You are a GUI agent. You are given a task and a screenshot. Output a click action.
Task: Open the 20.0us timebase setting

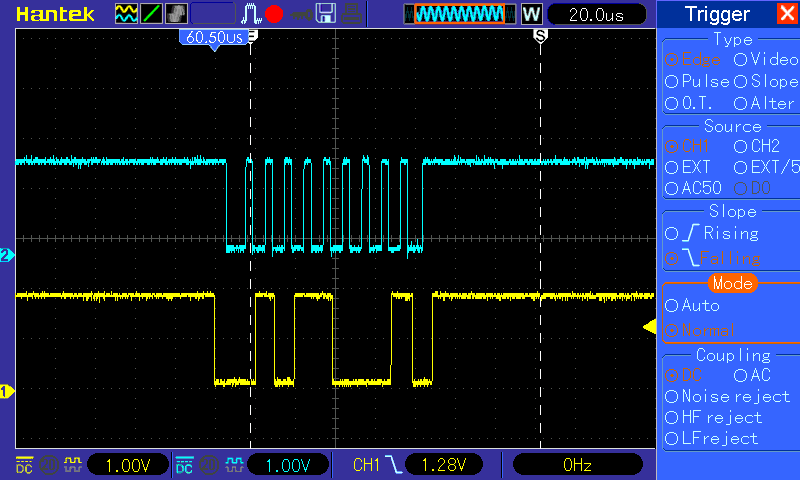tap(596, 14)
